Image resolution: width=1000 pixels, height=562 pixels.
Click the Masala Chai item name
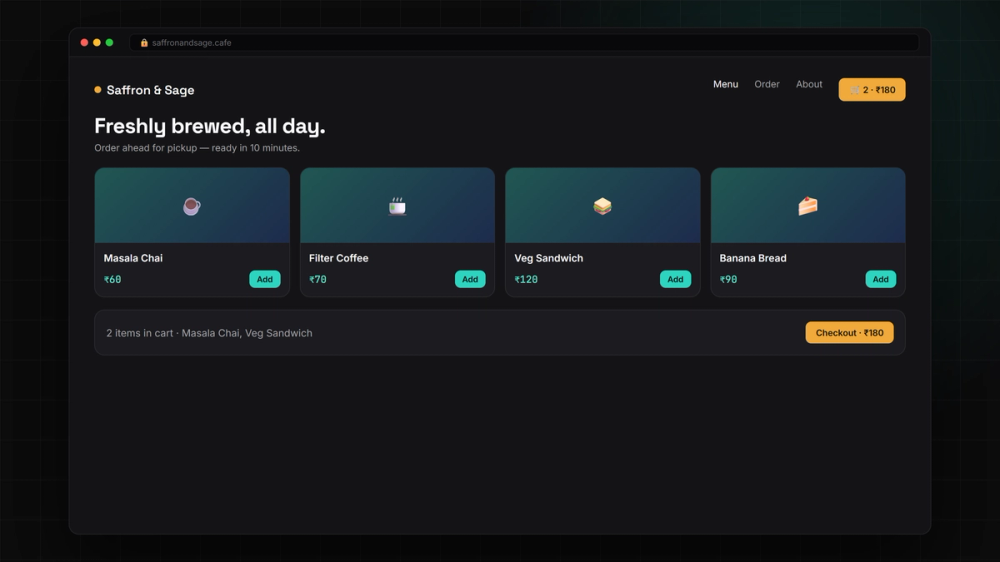[133, 258]
